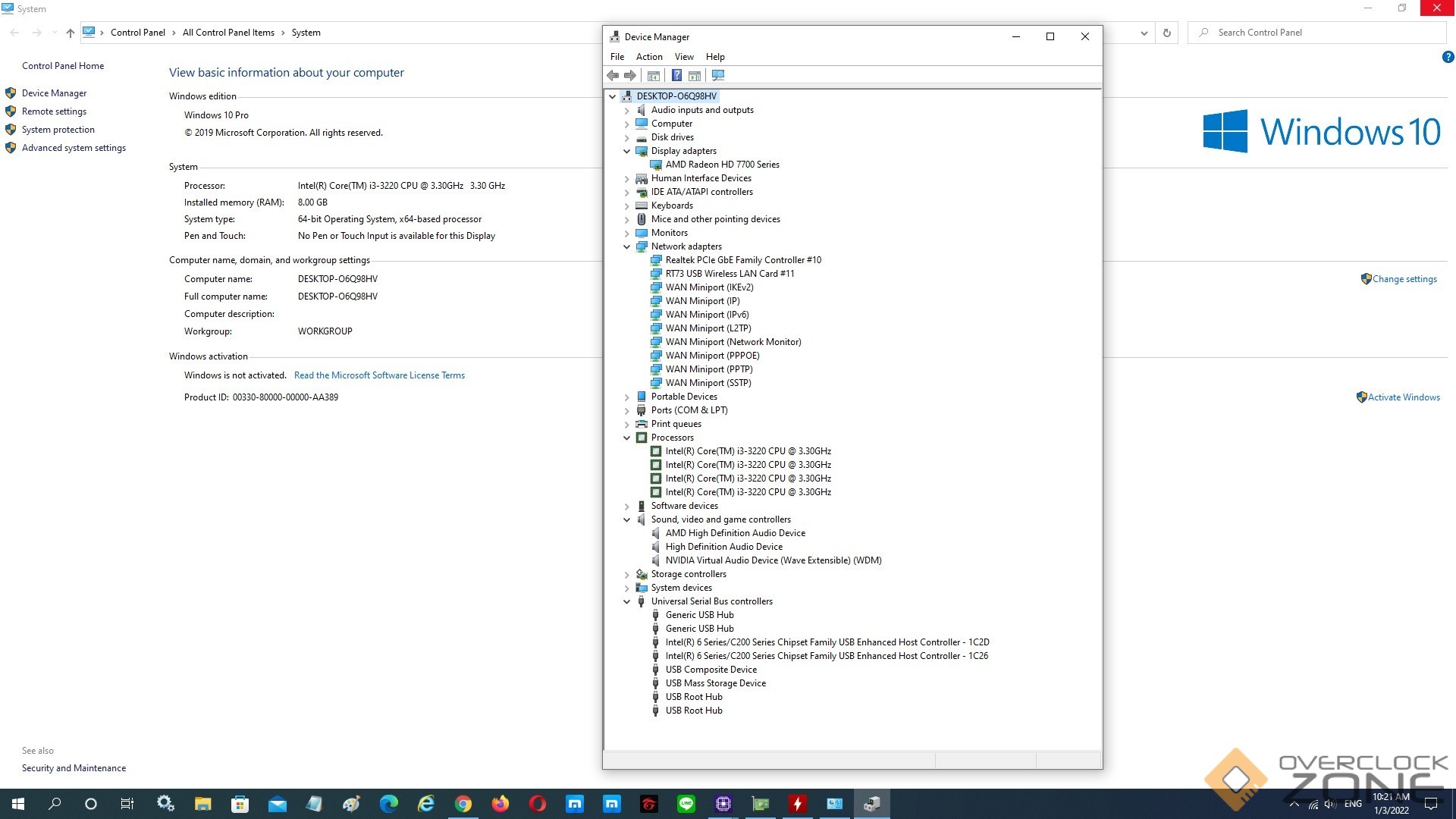Viewport: 1456px width, 819px height.
Task: Collapse the Network adapters category
Action: pyautogui.click(x=626, y=246)
